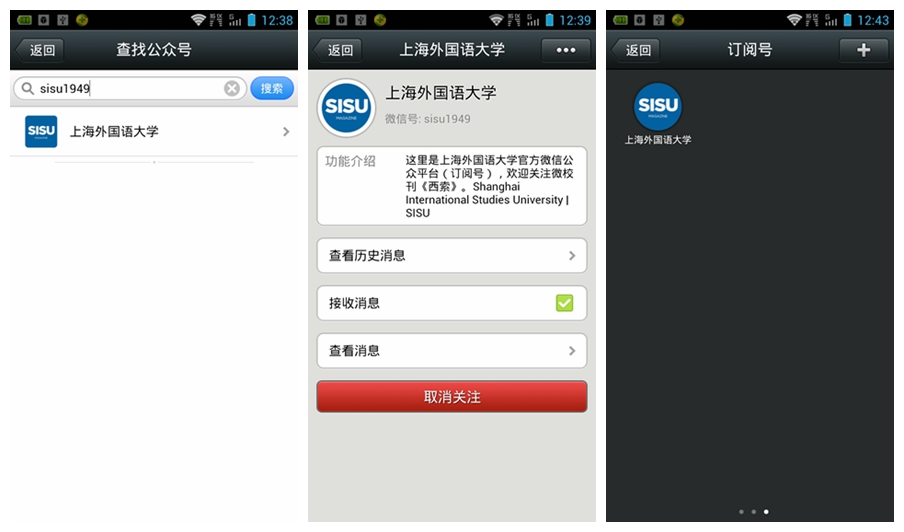Select the third page indicator dot
Viewport: 904px width, 532px height.
coord(766,512)
